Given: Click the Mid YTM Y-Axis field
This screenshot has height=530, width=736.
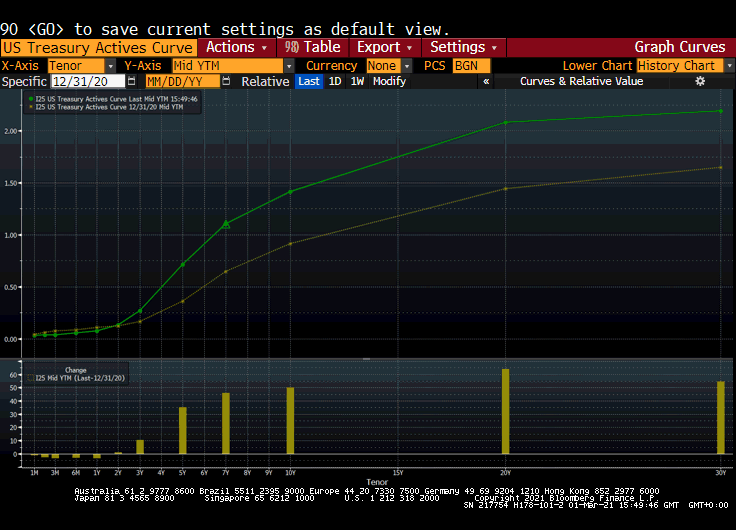Looking at the screenshot, I should coord(228,66).
